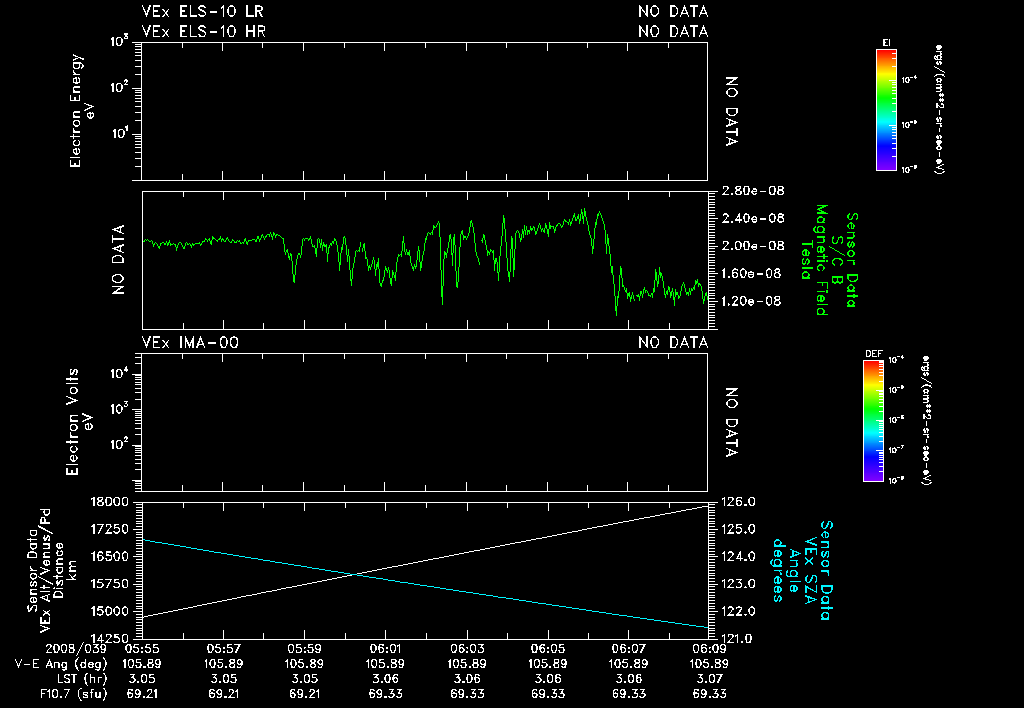The width and height of the screenshot is (1024, 708).
Task: Click 'NO DATA' beside the VEx IMA-00 title
Action: tap(673, 342)
